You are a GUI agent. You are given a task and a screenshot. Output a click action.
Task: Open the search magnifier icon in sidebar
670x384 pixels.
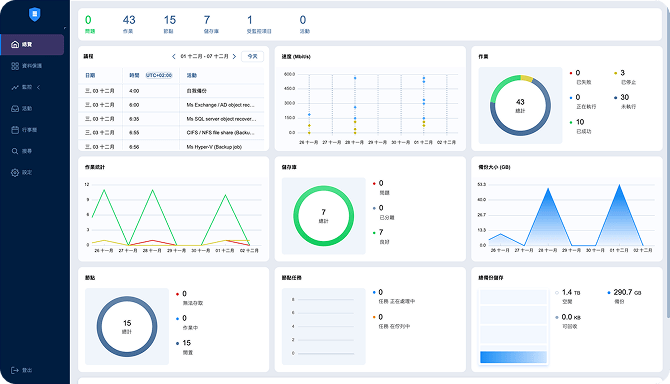(15, 151)
